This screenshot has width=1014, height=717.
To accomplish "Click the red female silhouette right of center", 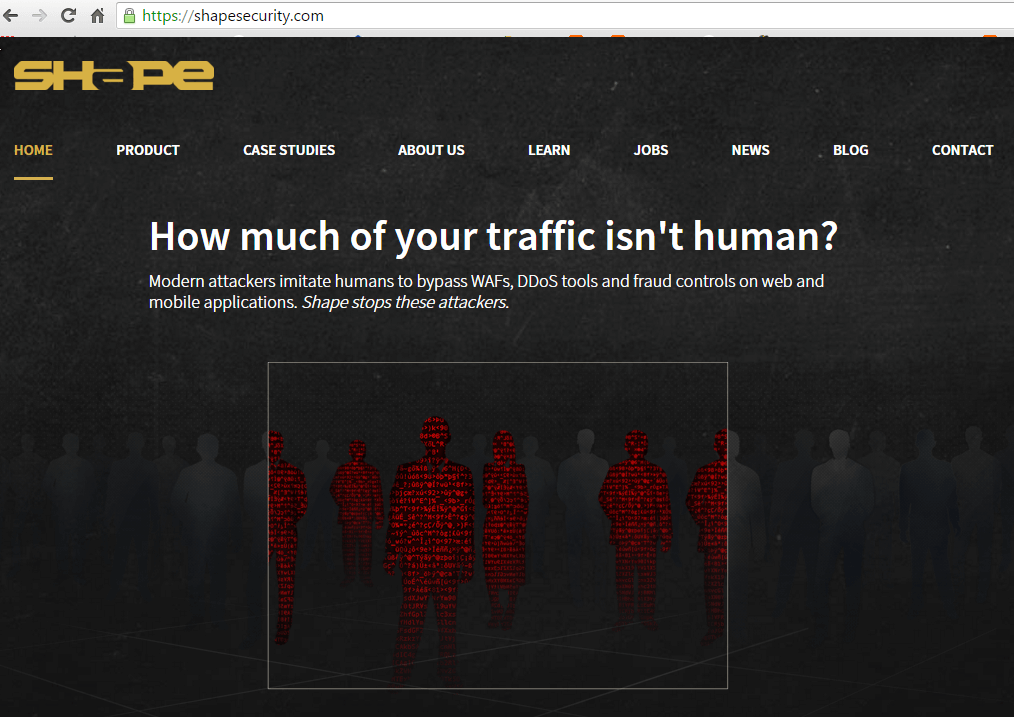I will tap(505, 520).
